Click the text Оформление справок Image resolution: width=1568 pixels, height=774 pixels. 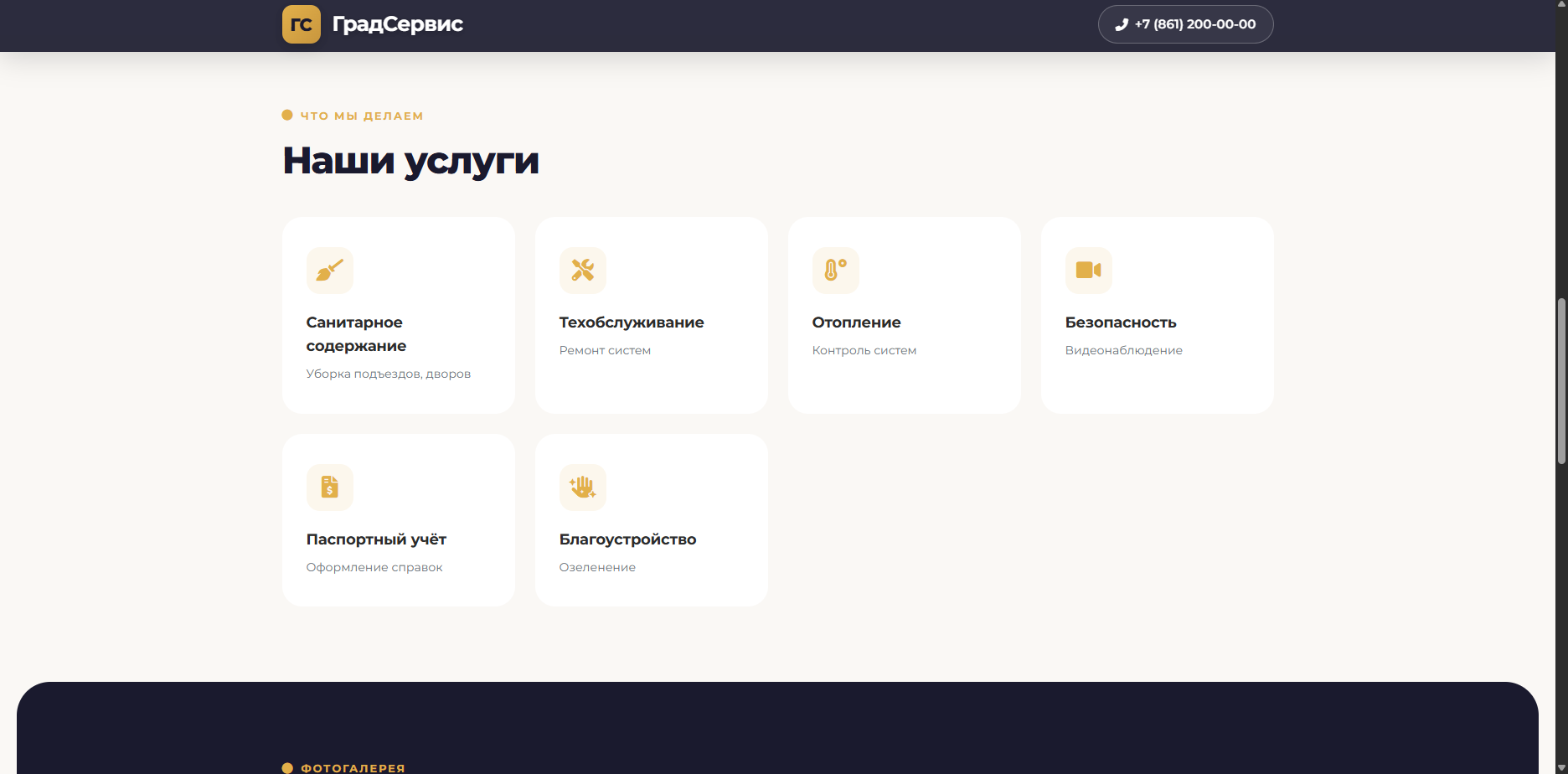click(x=374, y=567)
